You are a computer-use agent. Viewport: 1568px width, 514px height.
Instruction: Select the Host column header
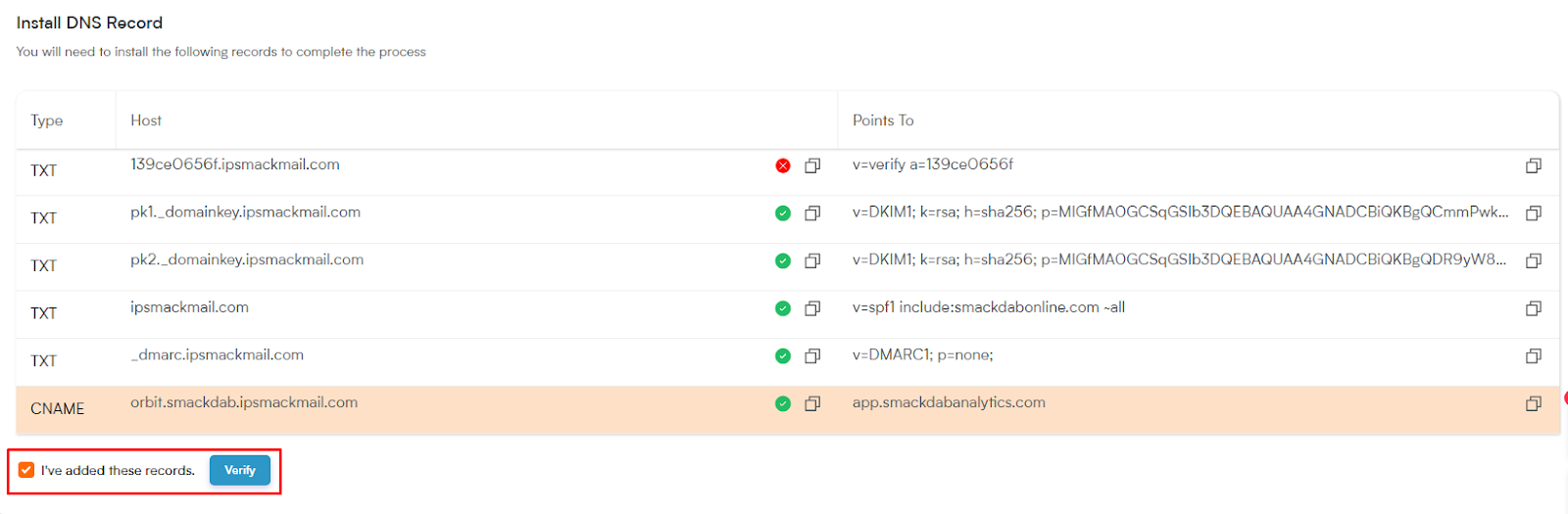coord(146,120)
